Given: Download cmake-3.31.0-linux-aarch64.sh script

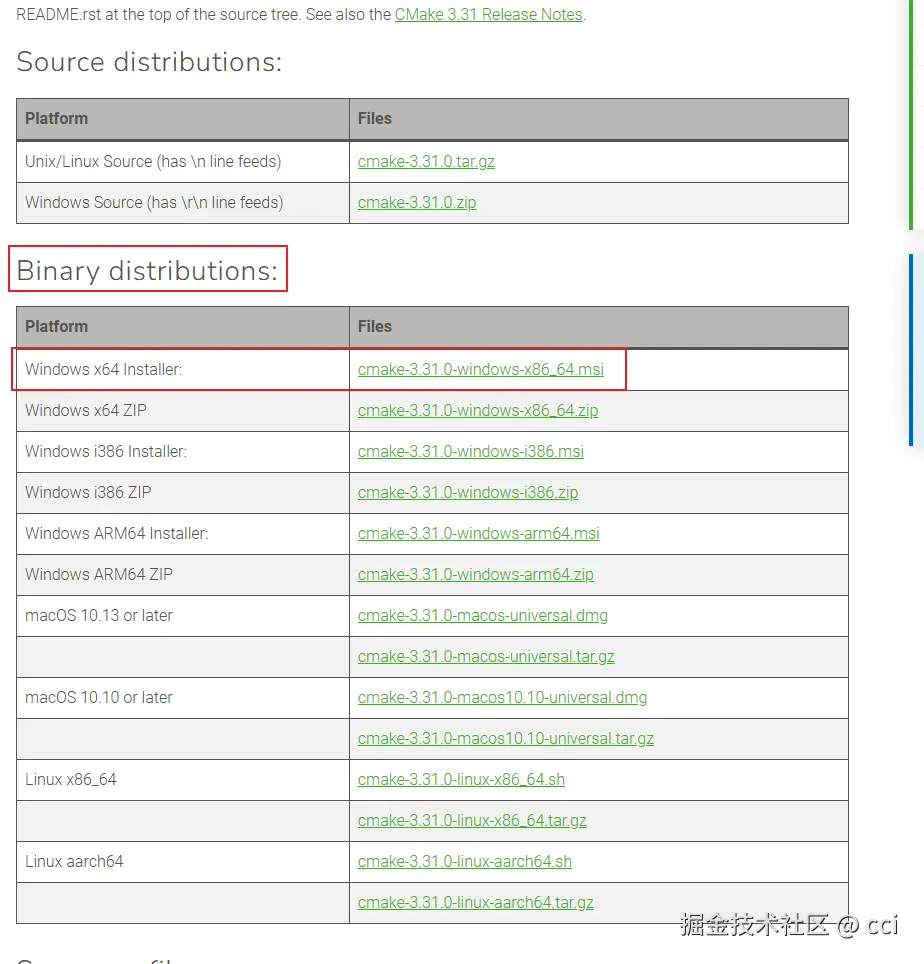Looking at the screenshot, I should tap(465, 861).
